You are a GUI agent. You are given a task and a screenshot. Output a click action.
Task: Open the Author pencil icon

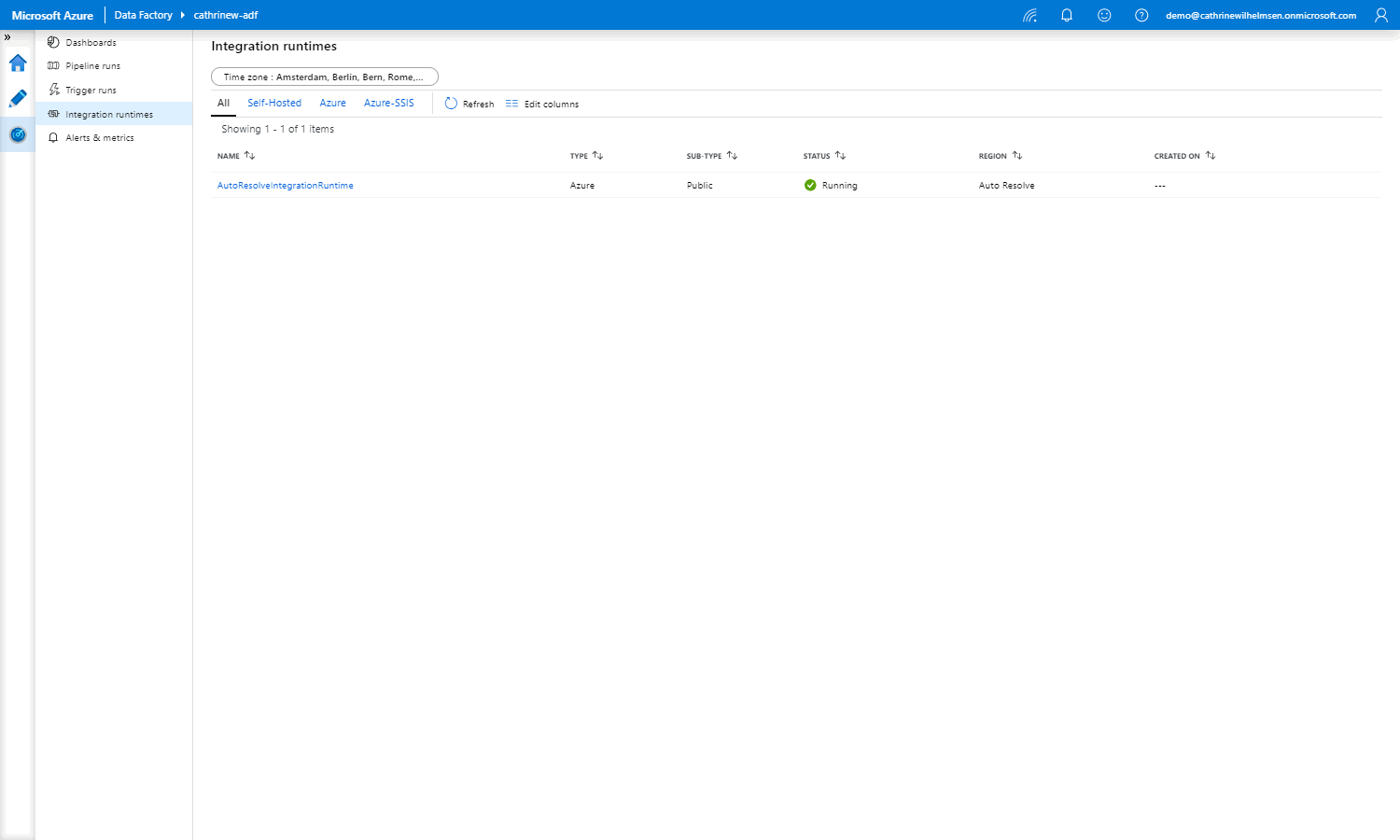click(18, 99)
